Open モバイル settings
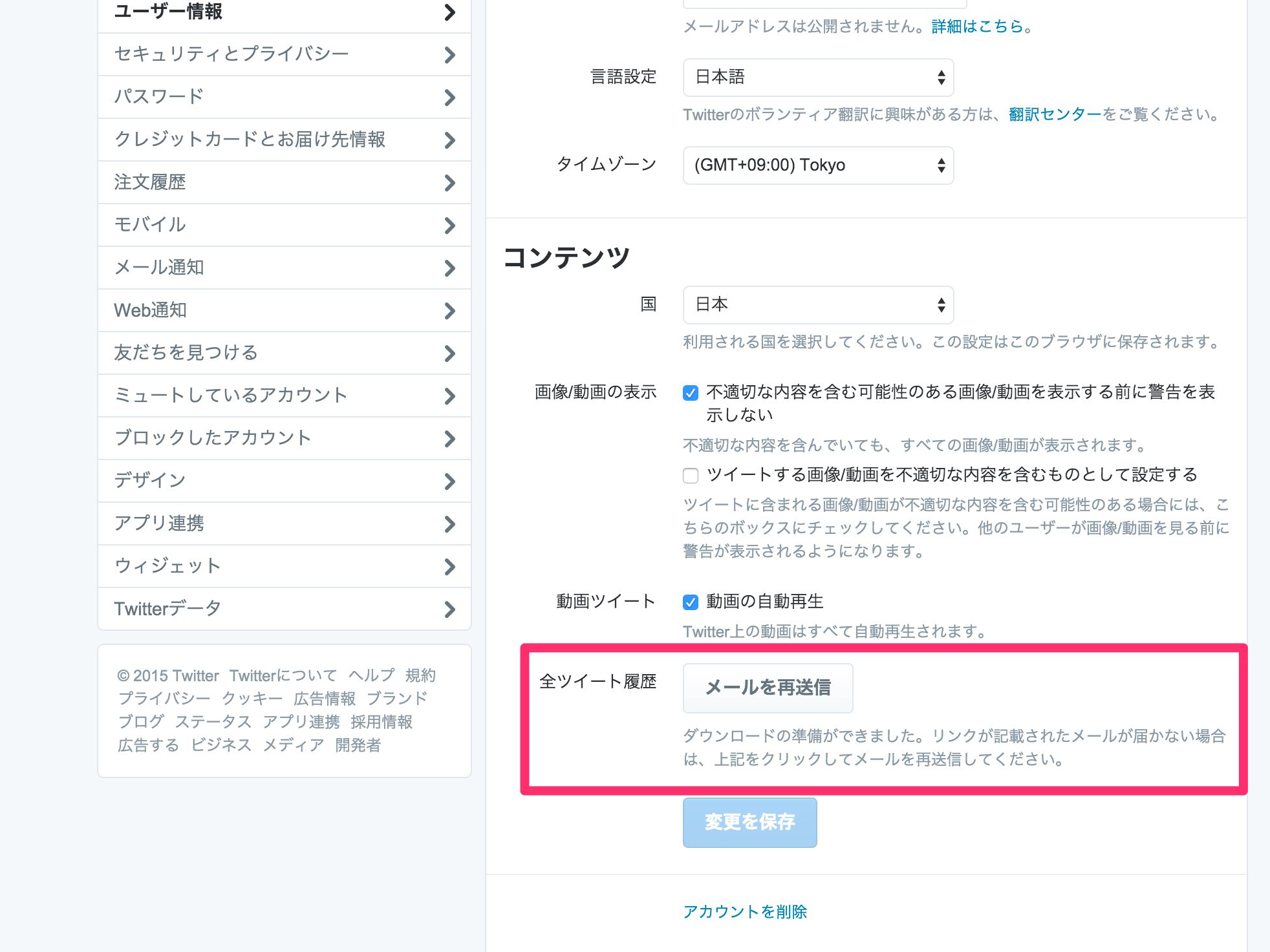This screenshot has width=1270, height=952. pyautogui.click(x=285, y=225)
